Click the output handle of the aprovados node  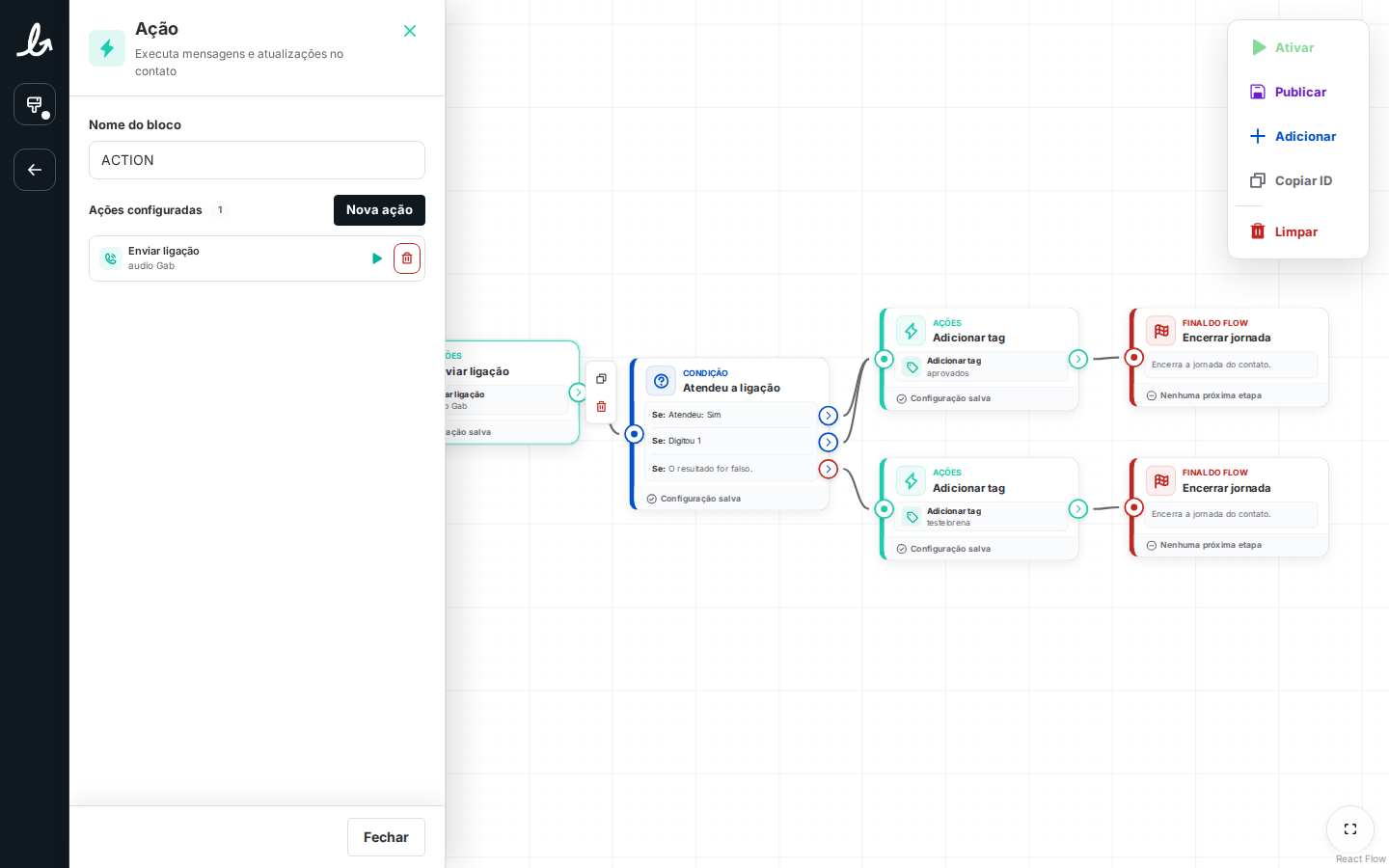coord(1077,359)
